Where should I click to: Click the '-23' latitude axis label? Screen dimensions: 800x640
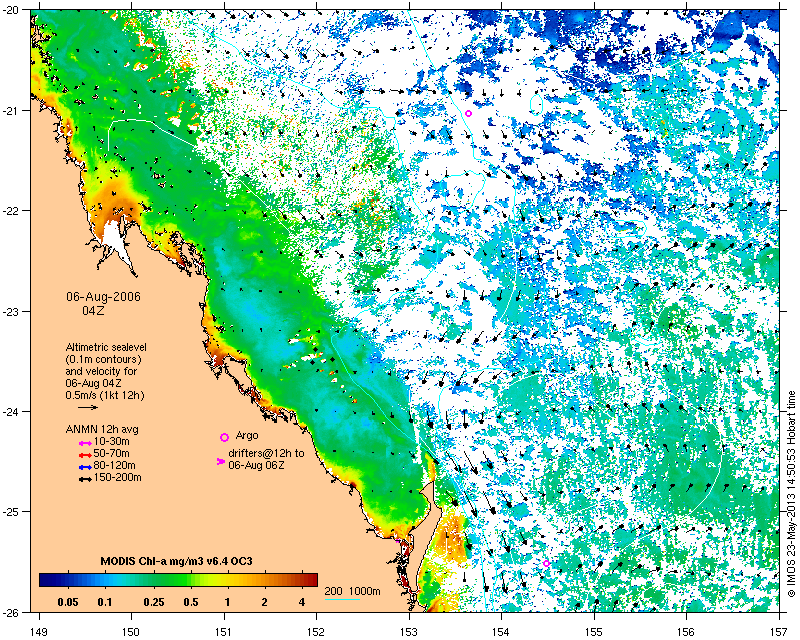coord(11,311)
